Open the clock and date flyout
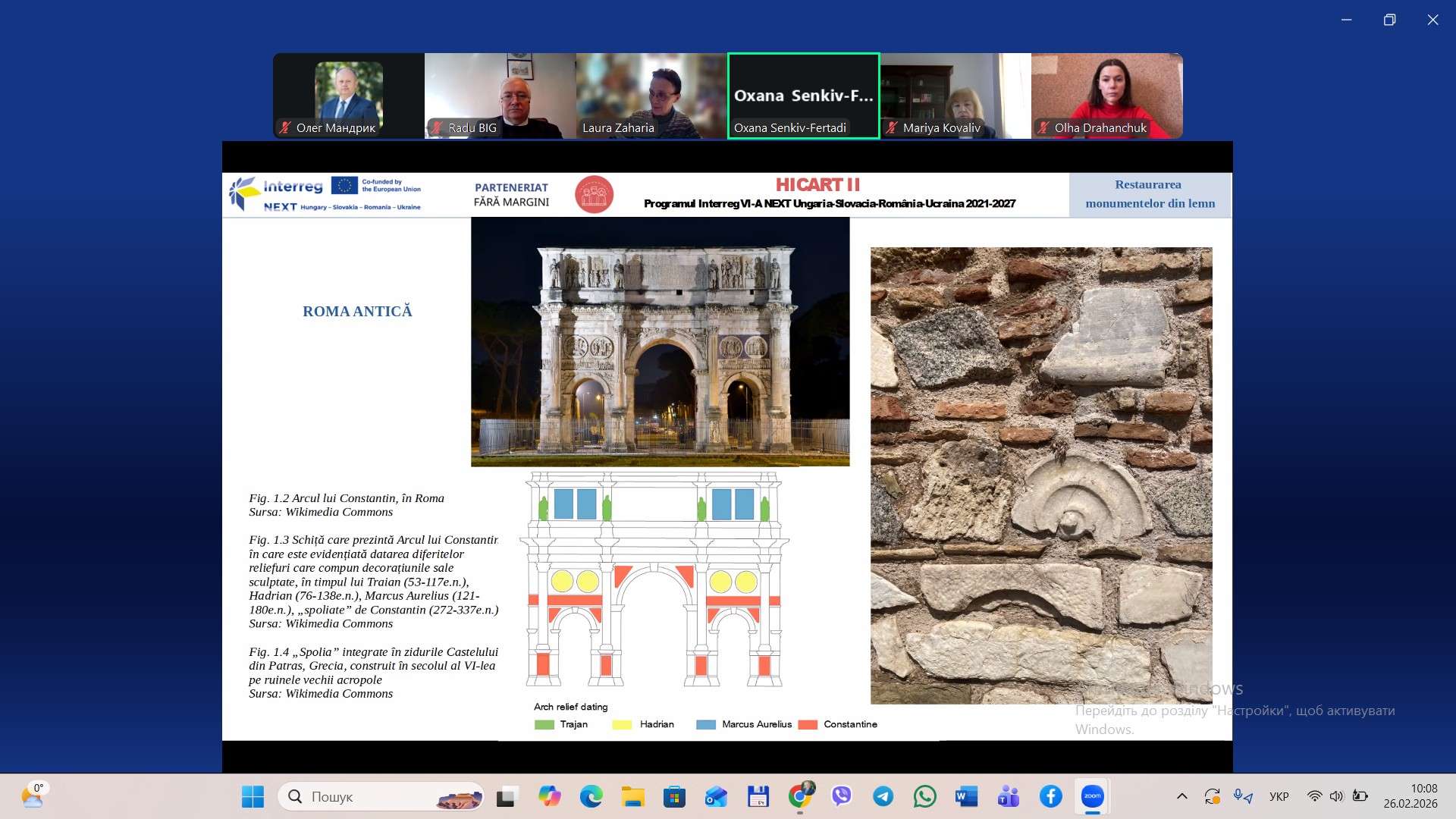The image size is (1456, 819). pyautogui.click(x=1410, y=796)
